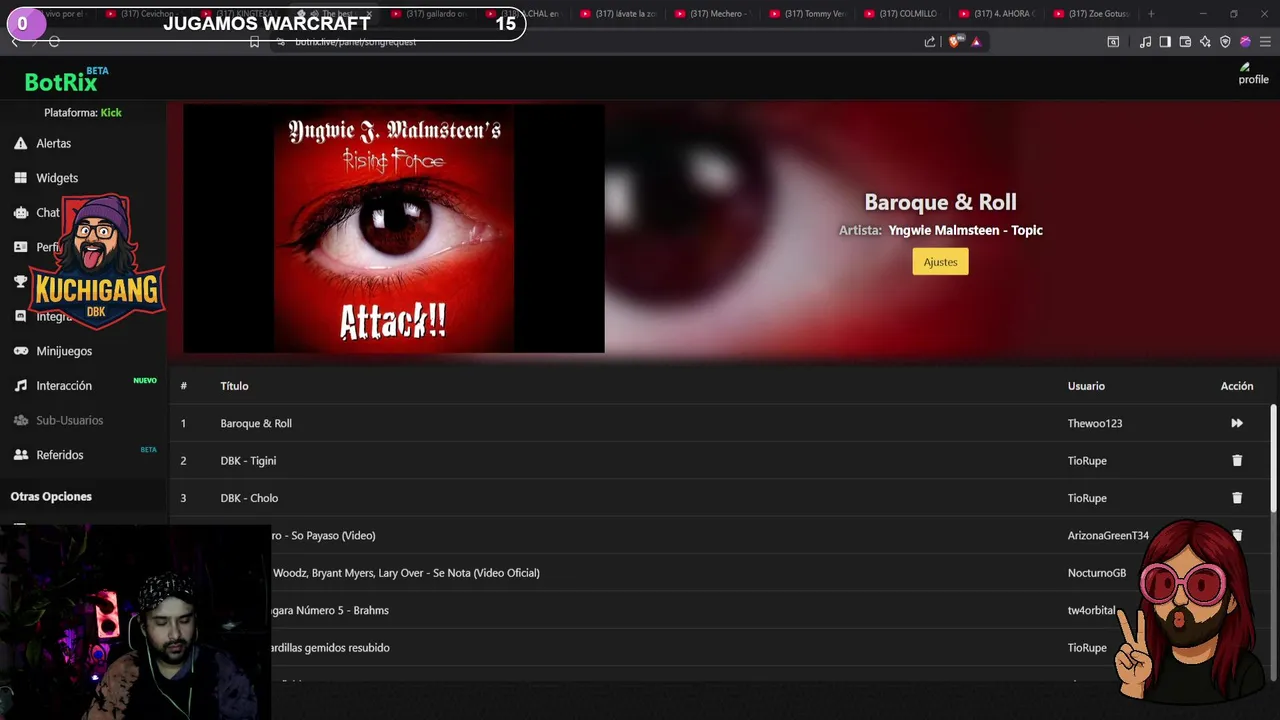Switch to '(317) Mechero' tab

pyautogui.click(x=710, y=14)
